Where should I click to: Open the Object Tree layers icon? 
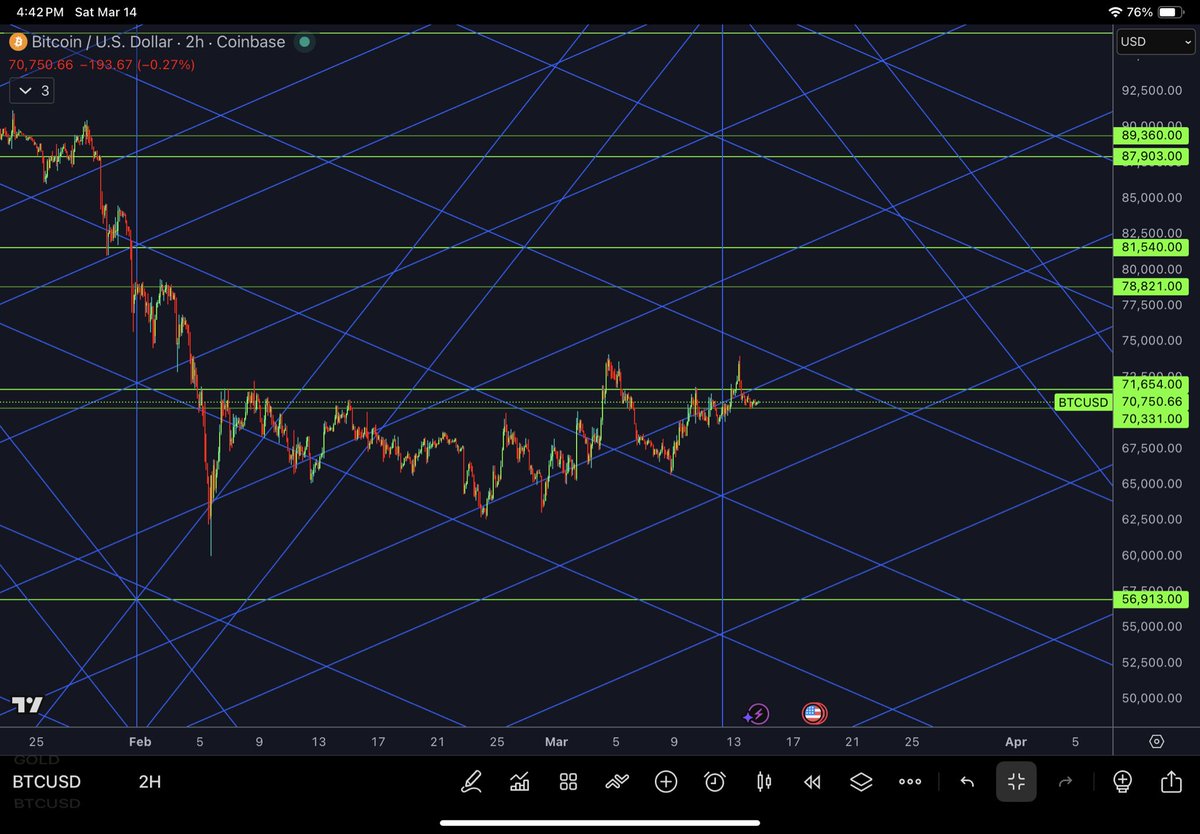tap(861, 782)
